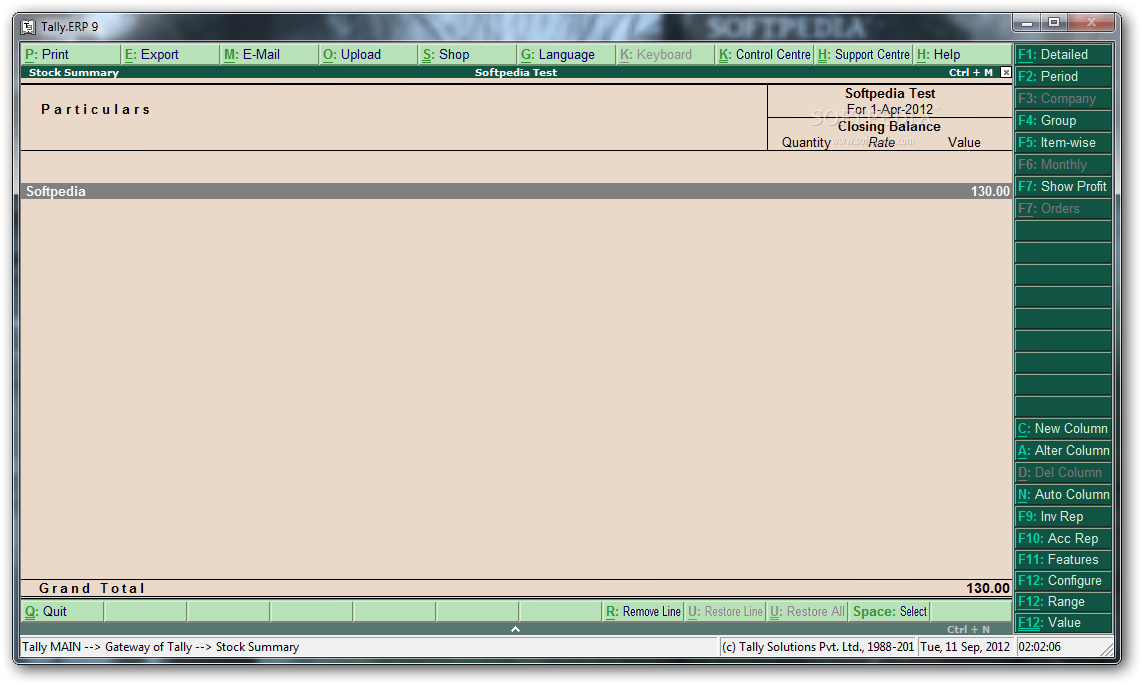1142x685 pixels.
Task: Open the S: Shop menu
Action: coord(467,55)
